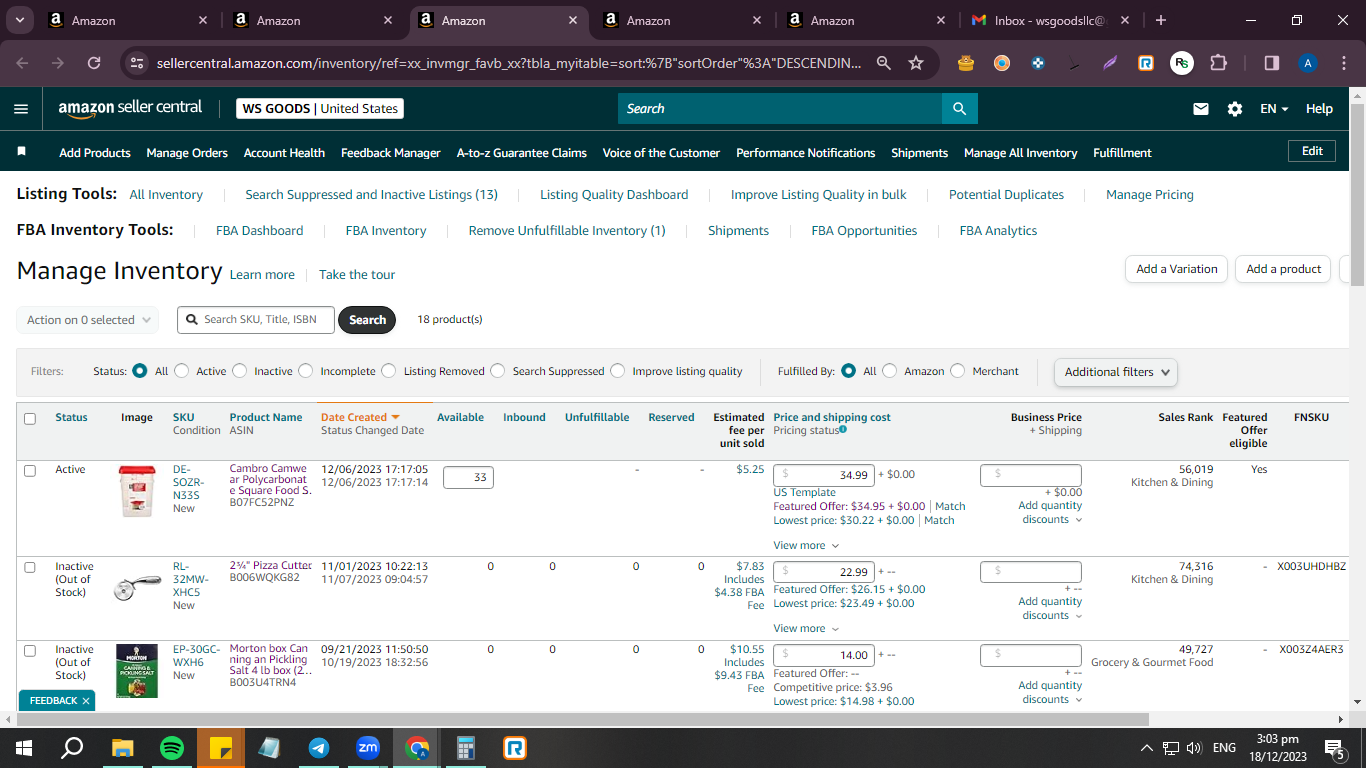Toggle the Chrome side panel icon

click(x=1272, y=63)
